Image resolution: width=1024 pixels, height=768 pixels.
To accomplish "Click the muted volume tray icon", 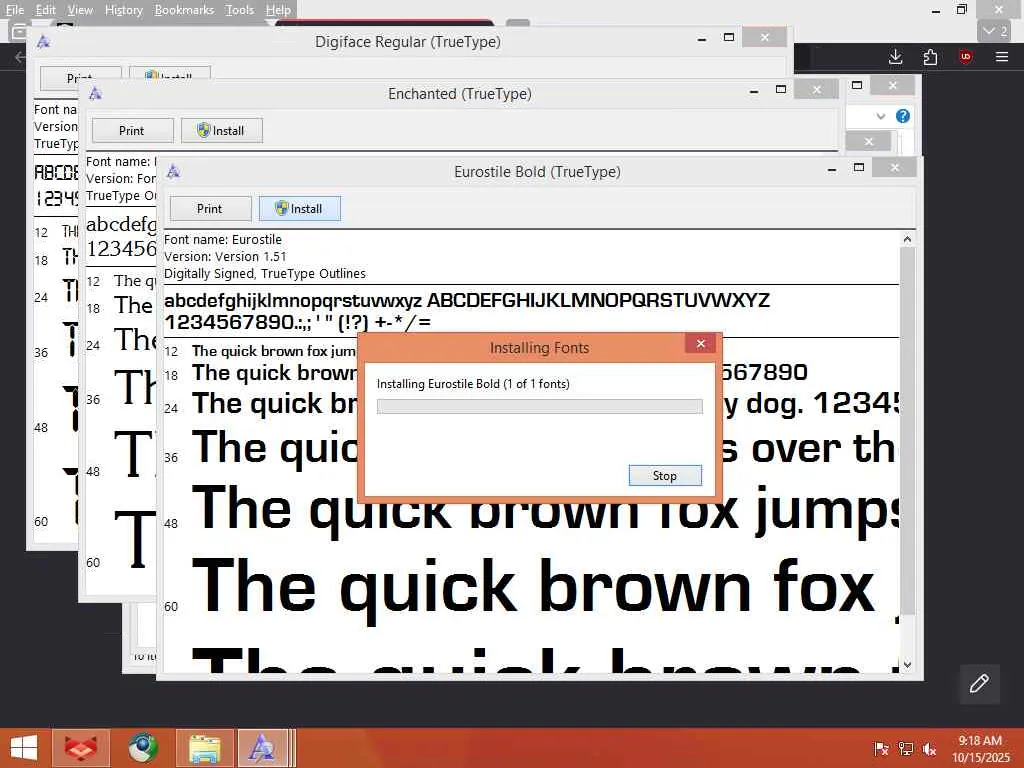I will 929,749.
